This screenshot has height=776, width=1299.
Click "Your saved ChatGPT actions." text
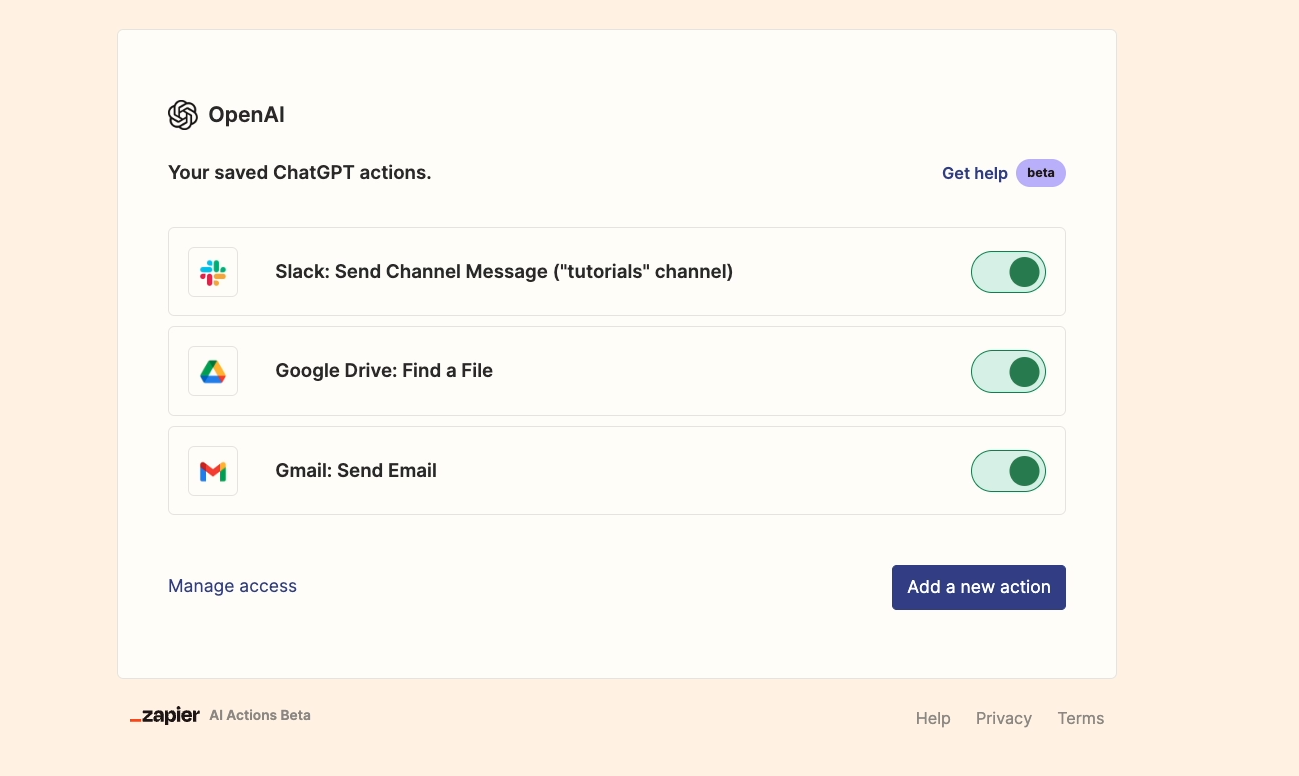pyautogui.click(x=300, y=172)
